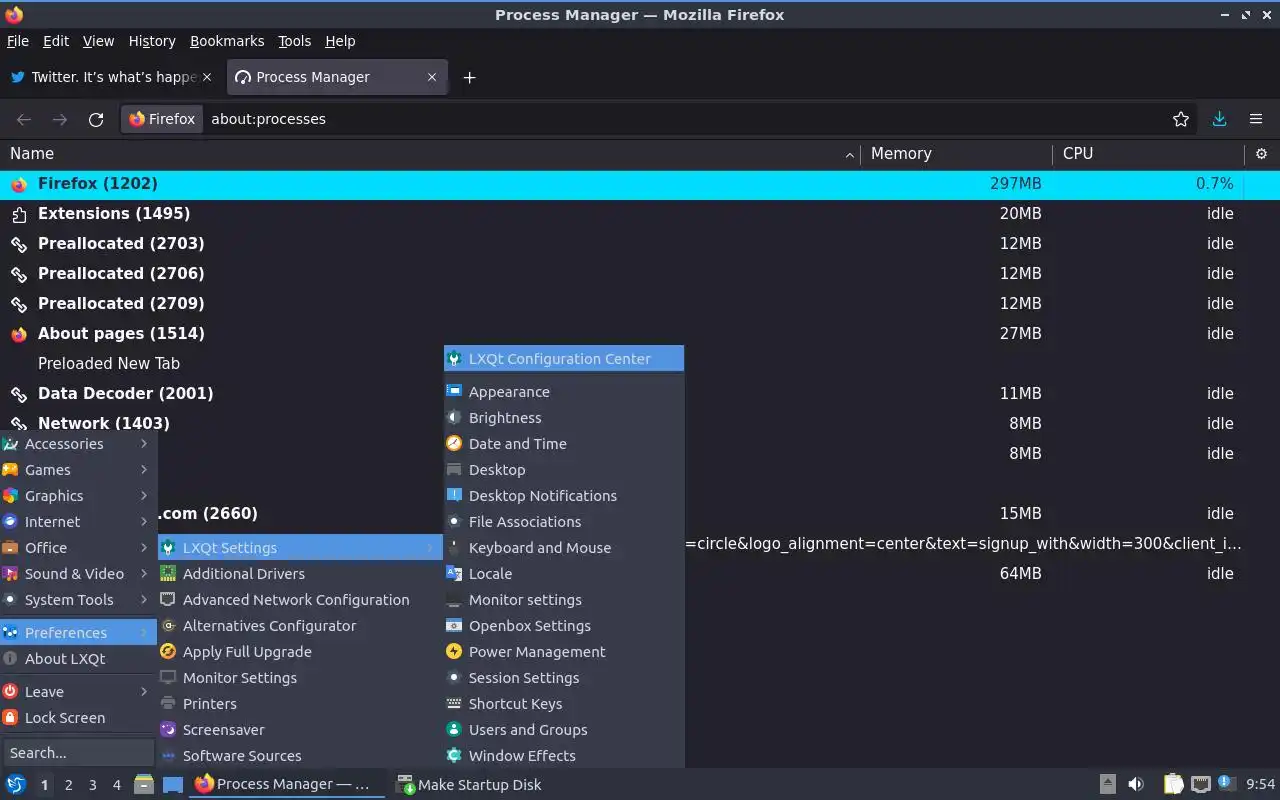Open Date and Time settings
1280x800 pixels.
tap(564, 444)
